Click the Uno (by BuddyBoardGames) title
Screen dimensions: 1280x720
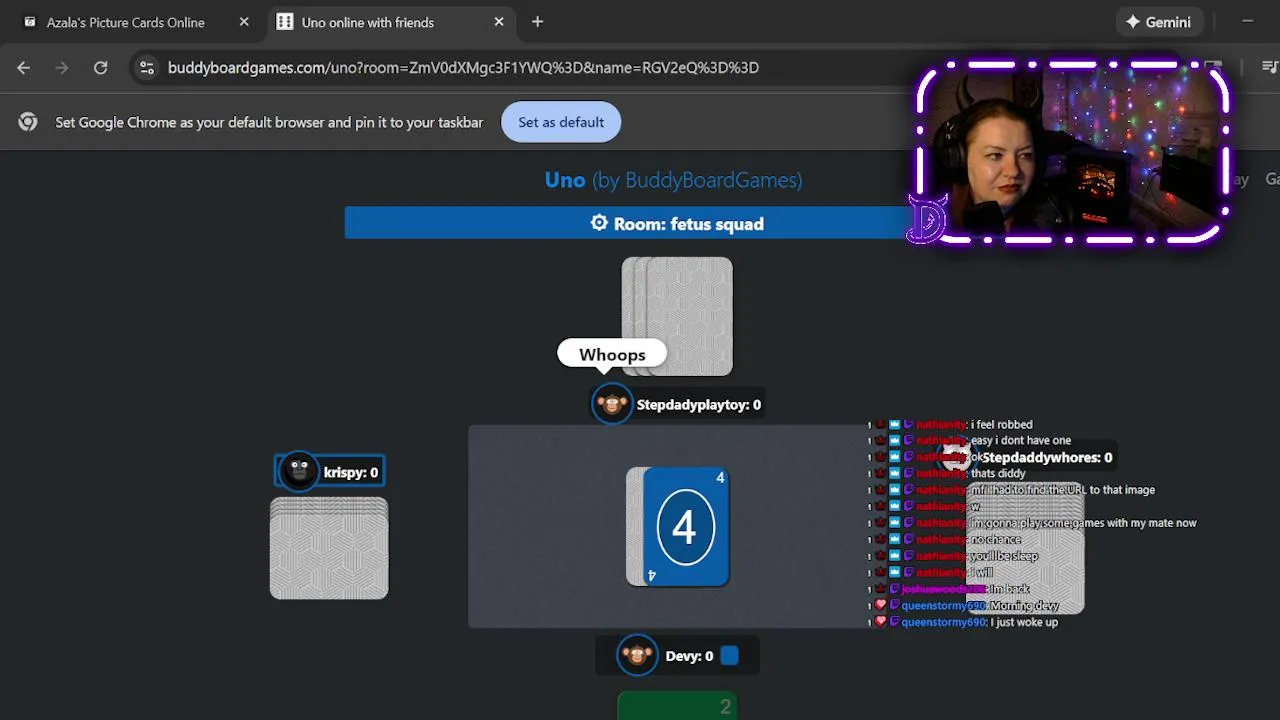673,180
